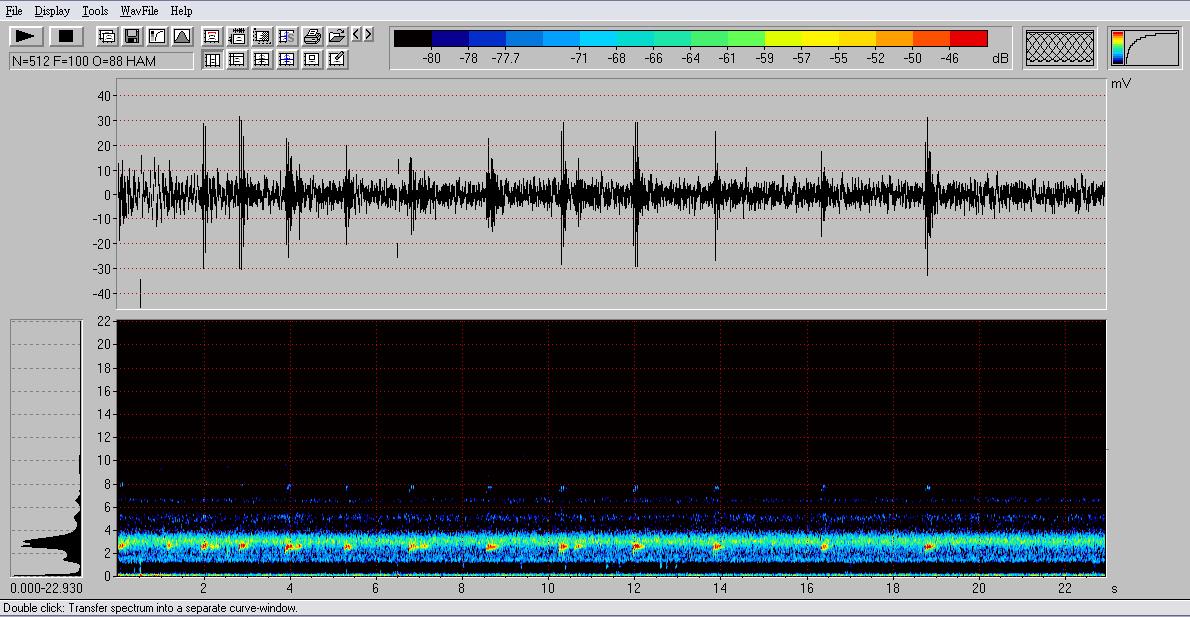This screenshot has height=617, width=1190.
Task: Click the left arrow scroll button
Action: tap(356, 35)
